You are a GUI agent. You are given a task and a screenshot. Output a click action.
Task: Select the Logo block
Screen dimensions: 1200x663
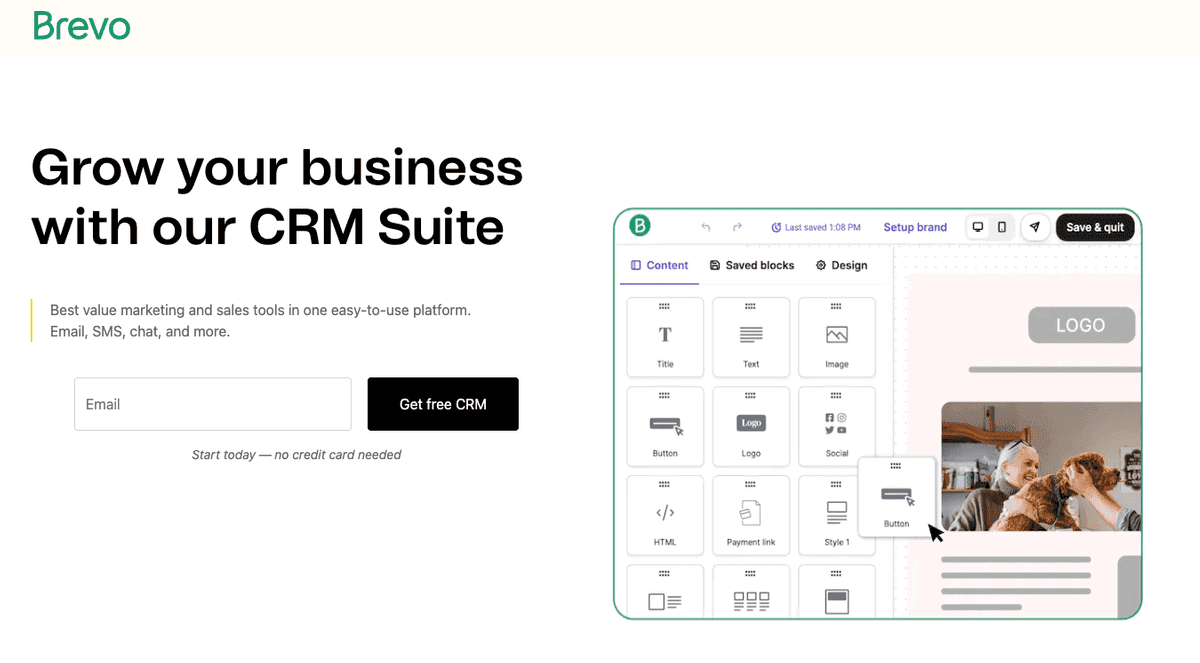(x=751, y=426)
